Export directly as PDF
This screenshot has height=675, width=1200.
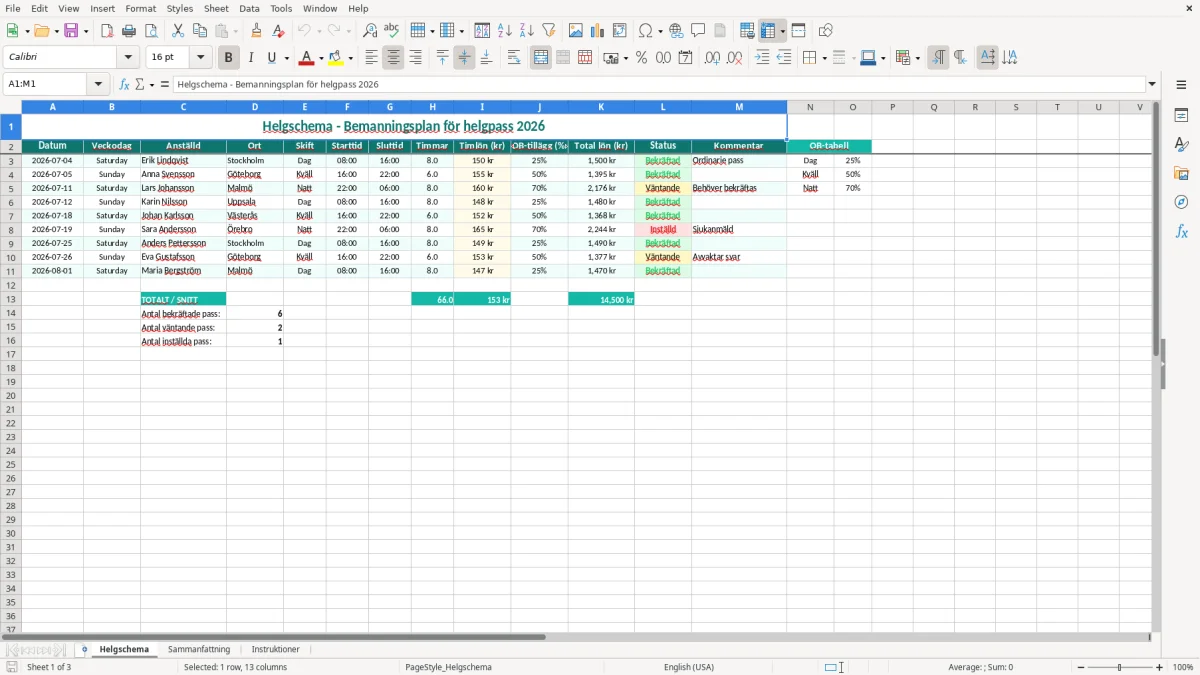click(x=107, y=31)
